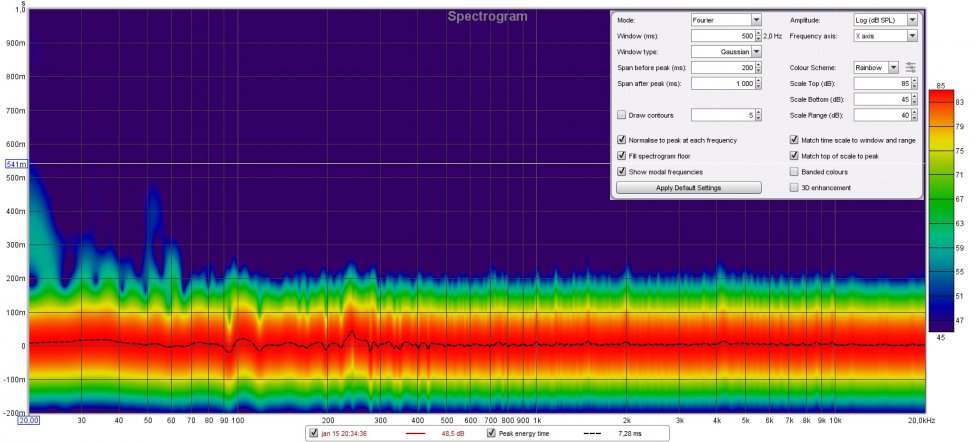Increase Scale Range (dB) with its up arrow
Screen dimensions: 975x442
(x=914, y=113)
